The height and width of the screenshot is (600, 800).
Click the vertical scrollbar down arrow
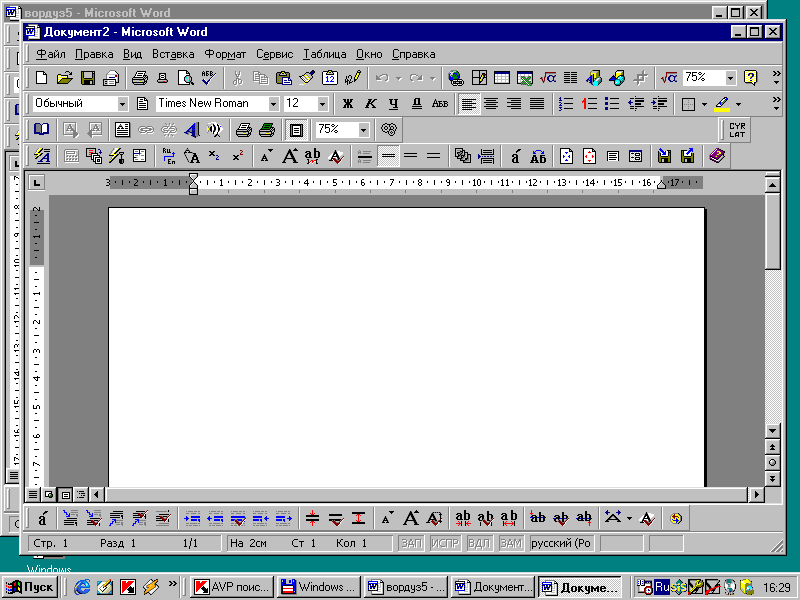772,431
